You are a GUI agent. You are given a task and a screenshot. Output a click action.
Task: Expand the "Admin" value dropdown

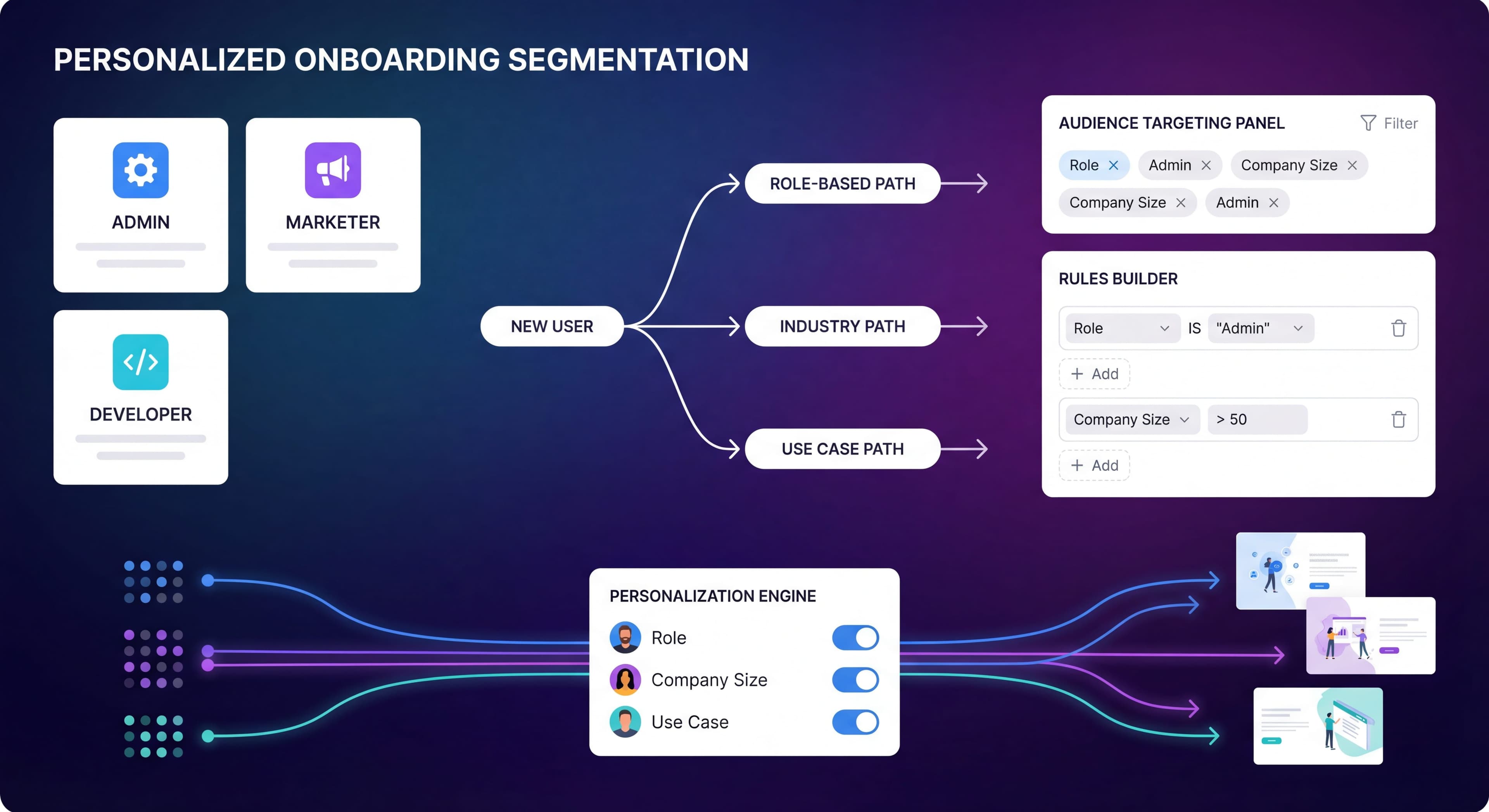[1261, 328]
